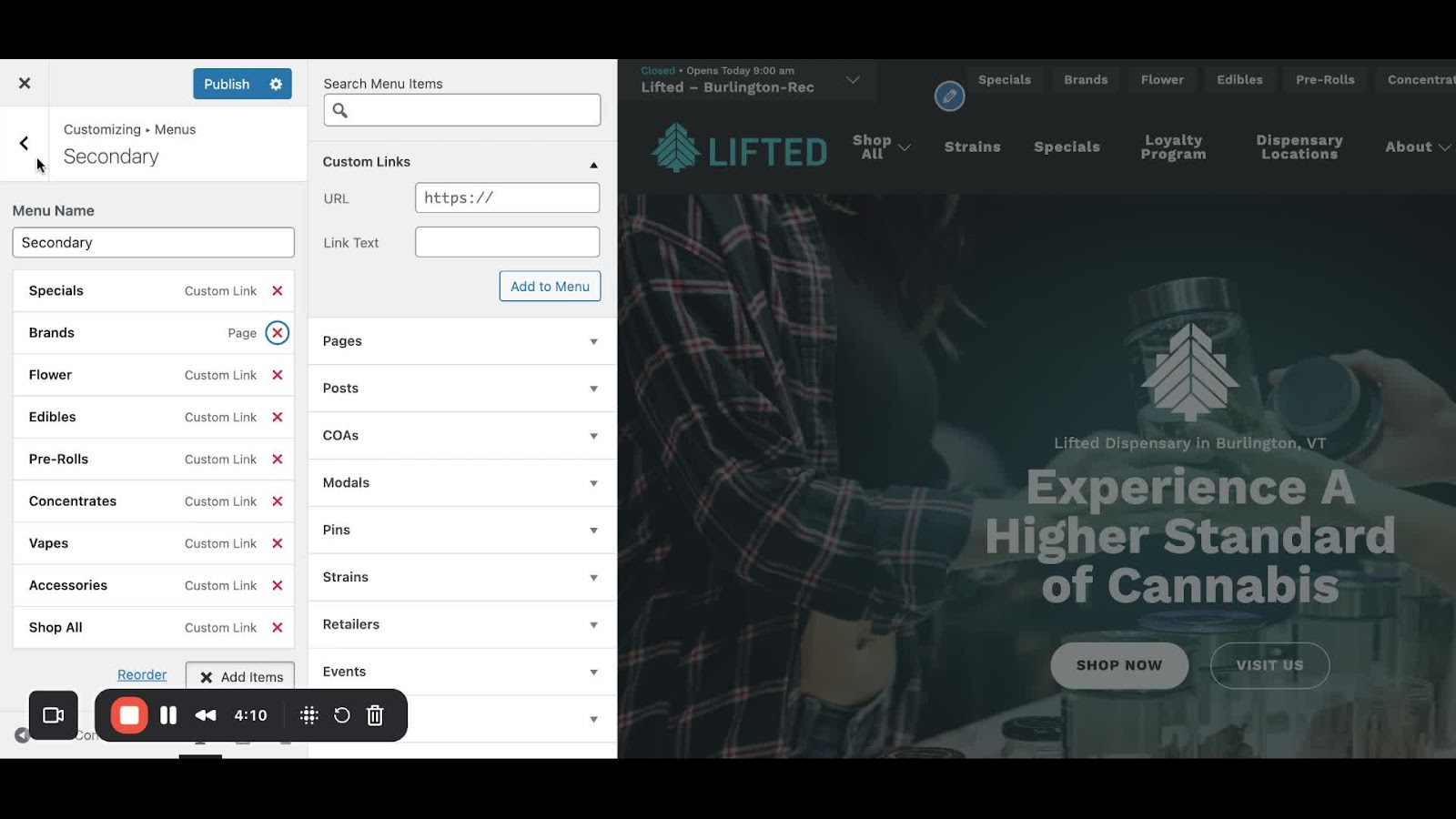
Task: Click the Search Menu Items field
Action: click(462, 110)
